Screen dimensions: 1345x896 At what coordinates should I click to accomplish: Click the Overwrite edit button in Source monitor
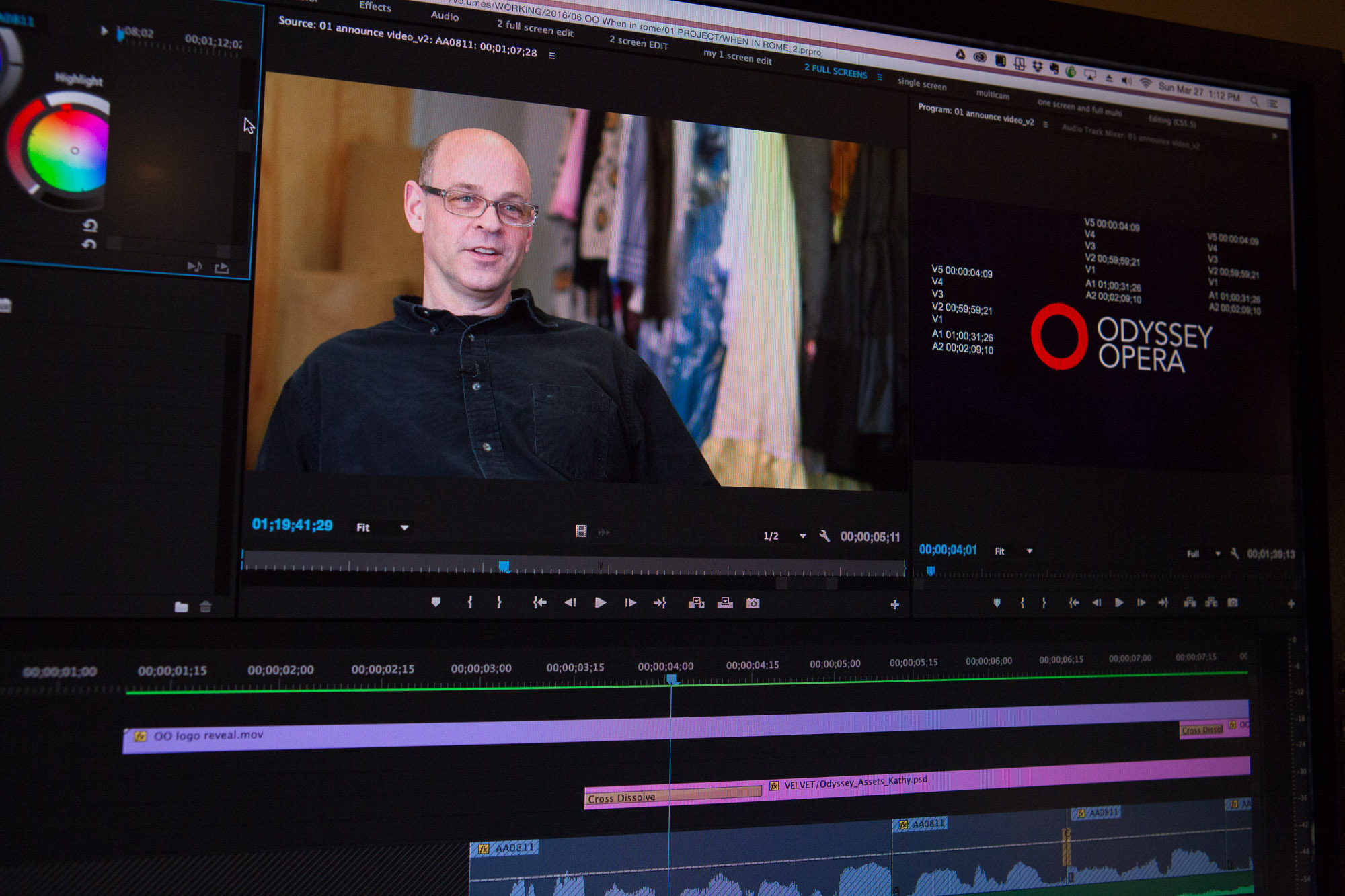725,602
